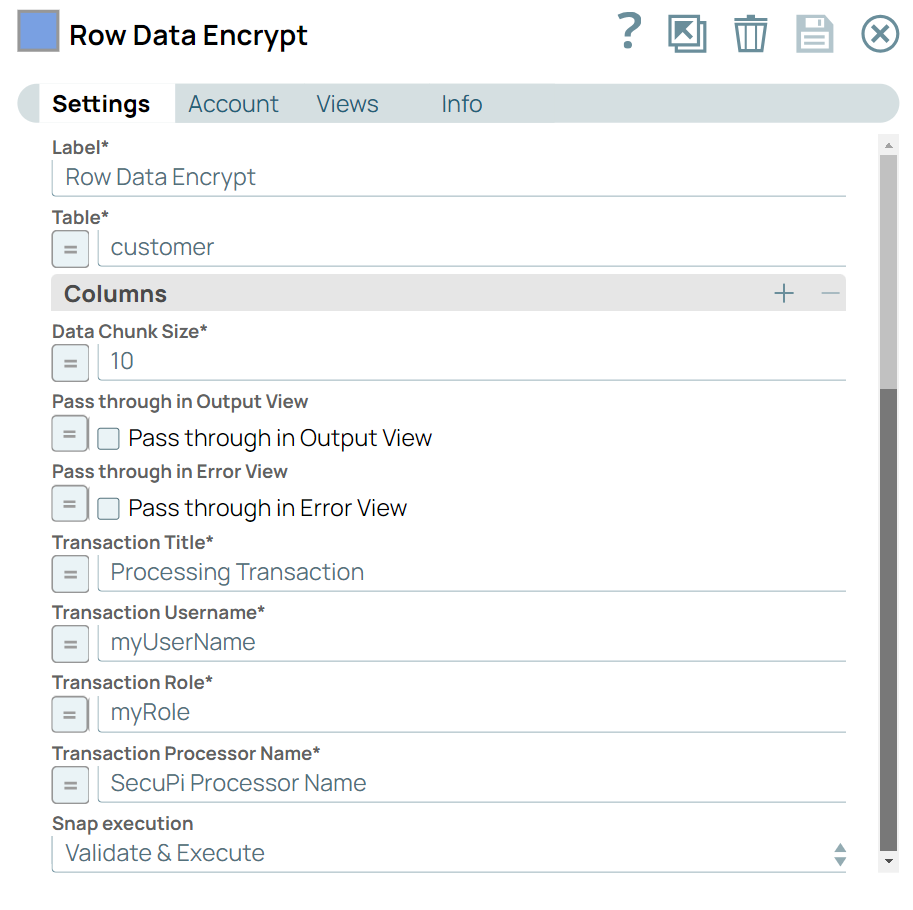Enable Pass through in Error View
Viewport: 913px width, 910px height.
click(108, 508)
